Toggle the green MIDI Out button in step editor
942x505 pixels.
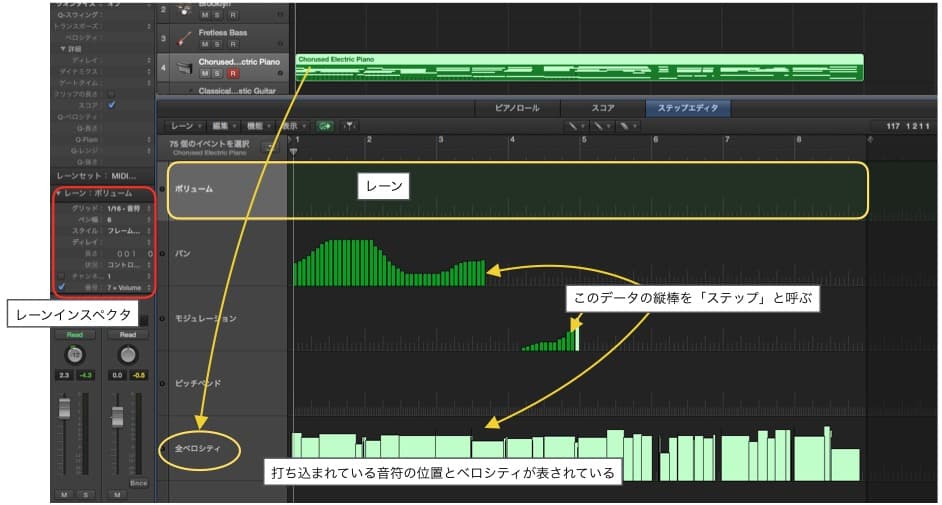(x=325, y=126)
